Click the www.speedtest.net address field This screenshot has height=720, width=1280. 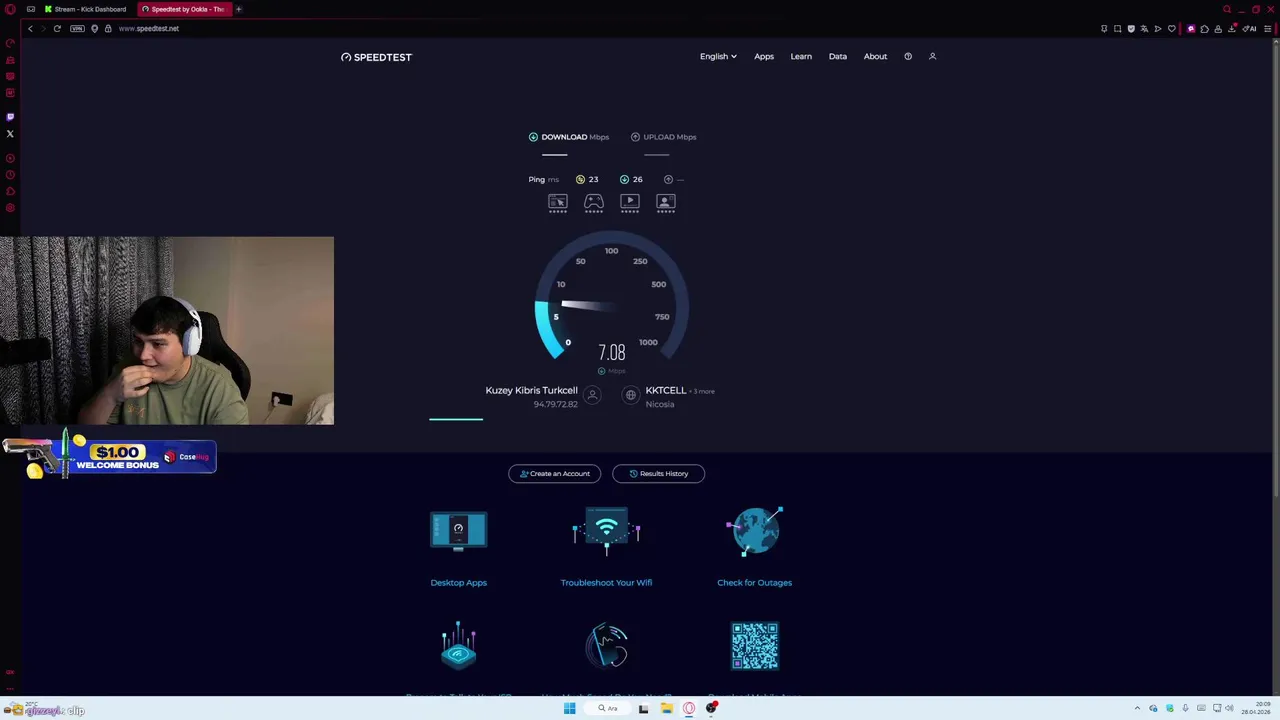point(149,28)
